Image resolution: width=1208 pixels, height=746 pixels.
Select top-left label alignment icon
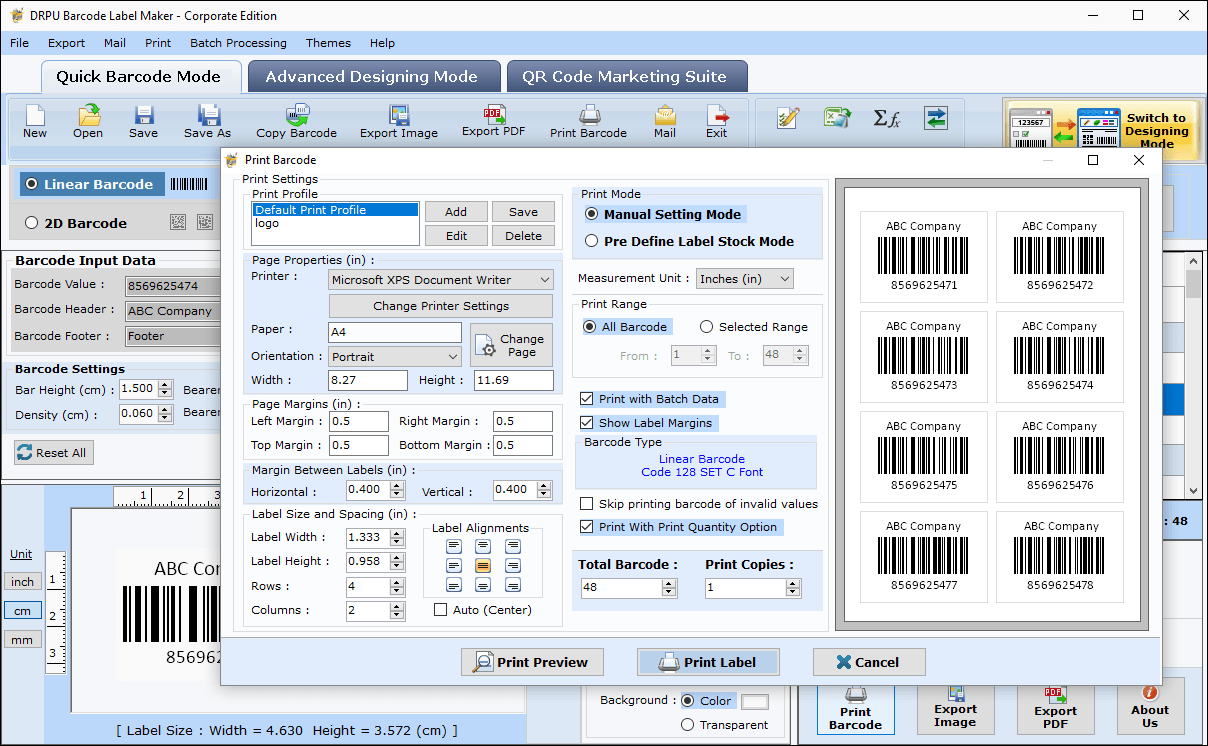[x=454, y=546]
